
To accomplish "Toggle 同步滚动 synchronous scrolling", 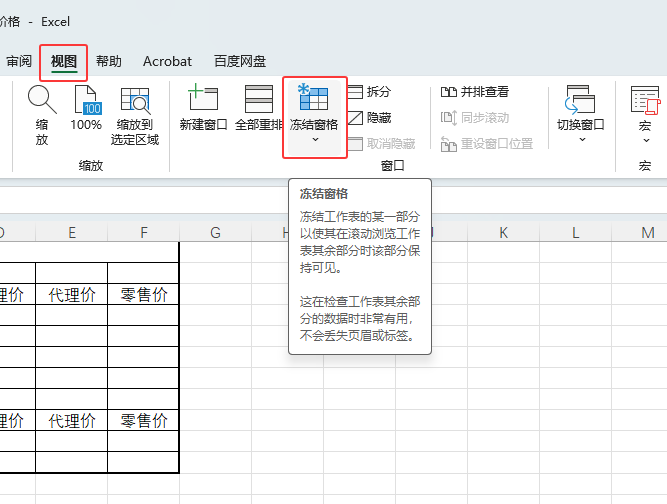I will point(475,117).
